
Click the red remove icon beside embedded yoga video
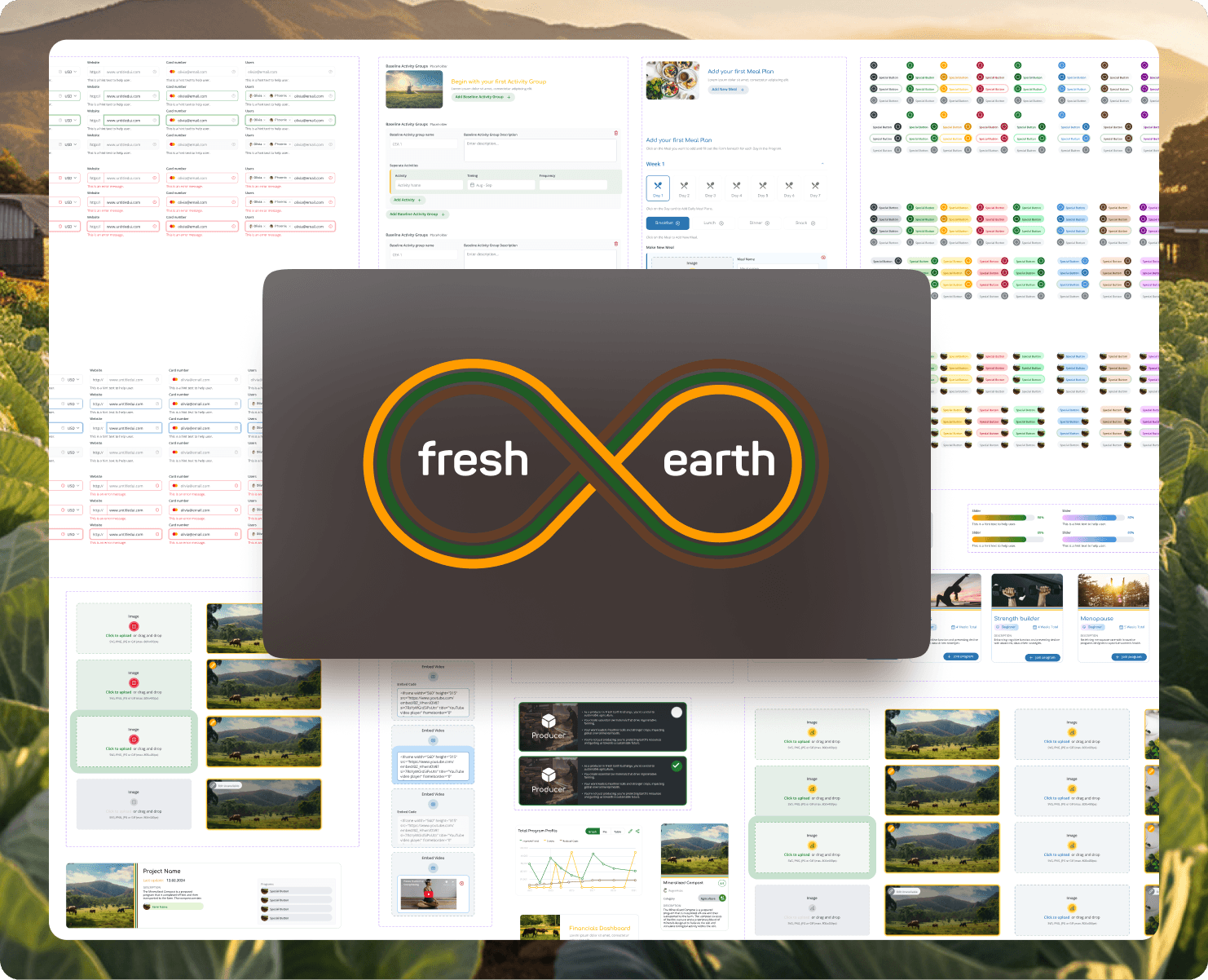[462, 883]
